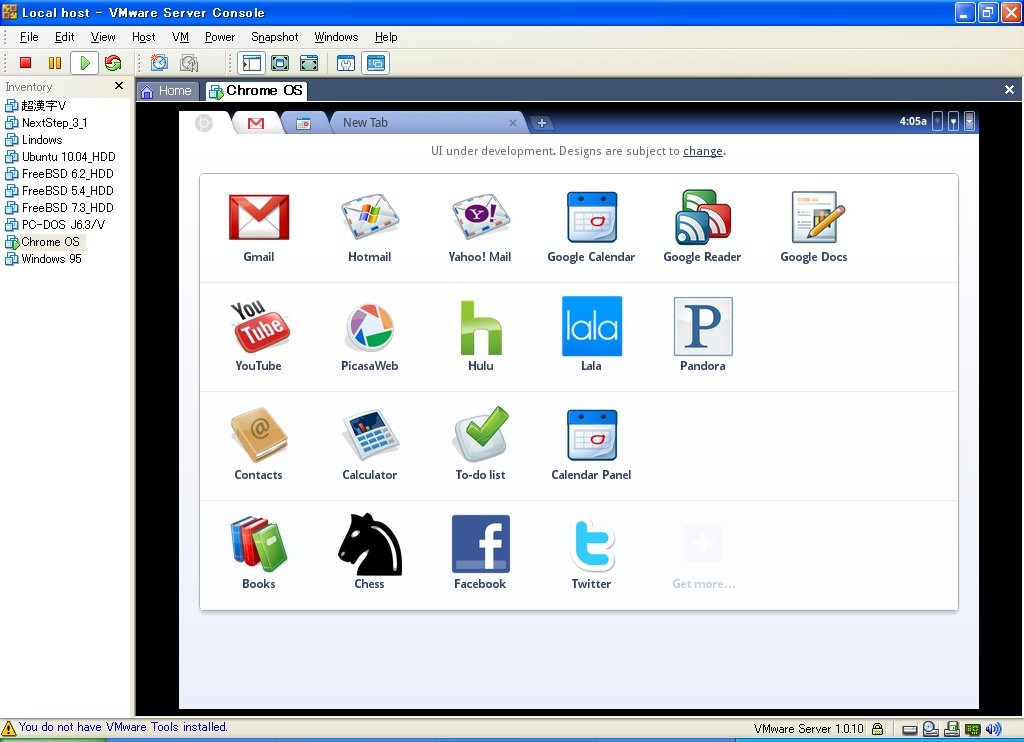Open the Host menu
The image size is (1024, 742).
(143, 37)
